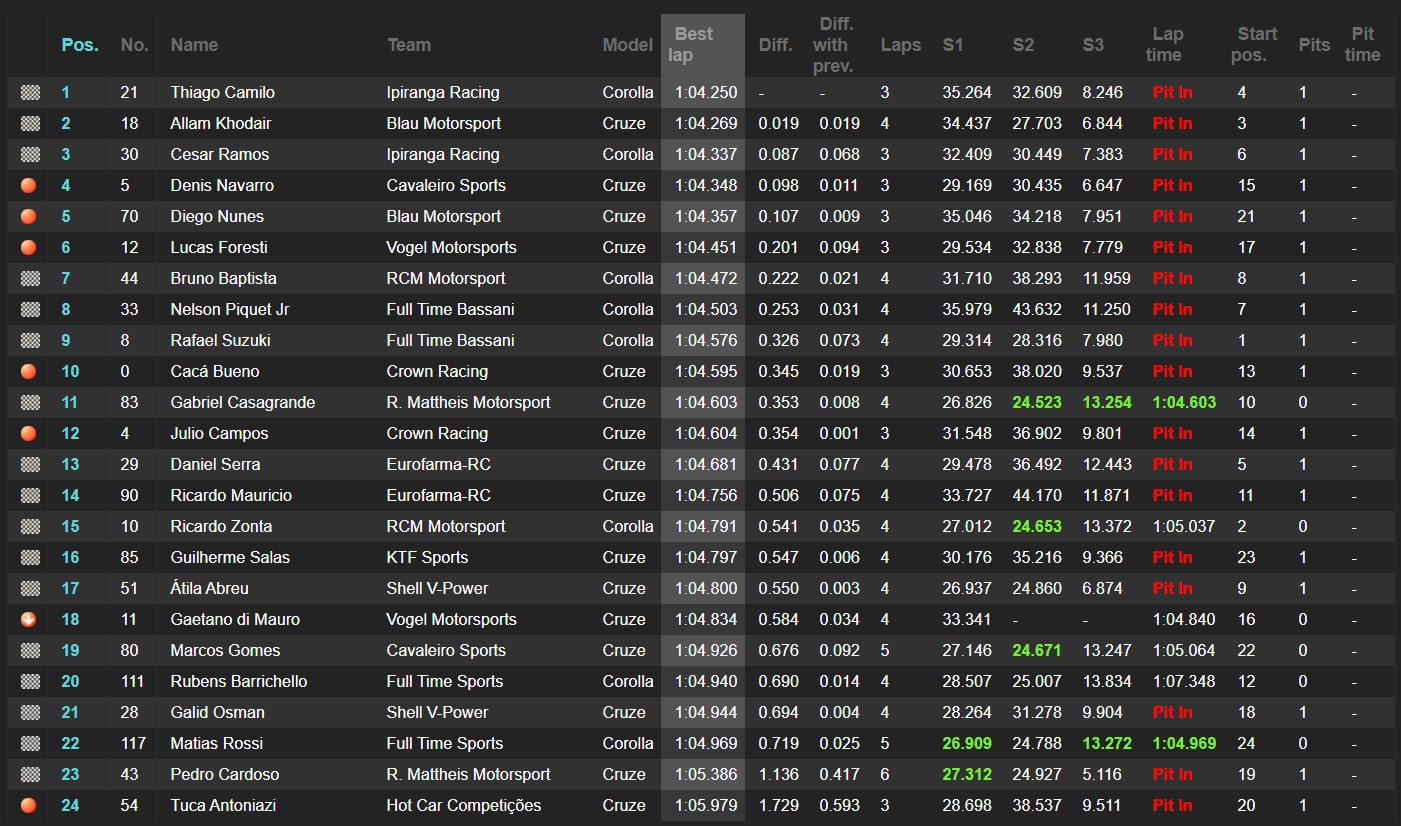
Task: Select driver name Thiago Camilo
Action: tap(222, 92)
